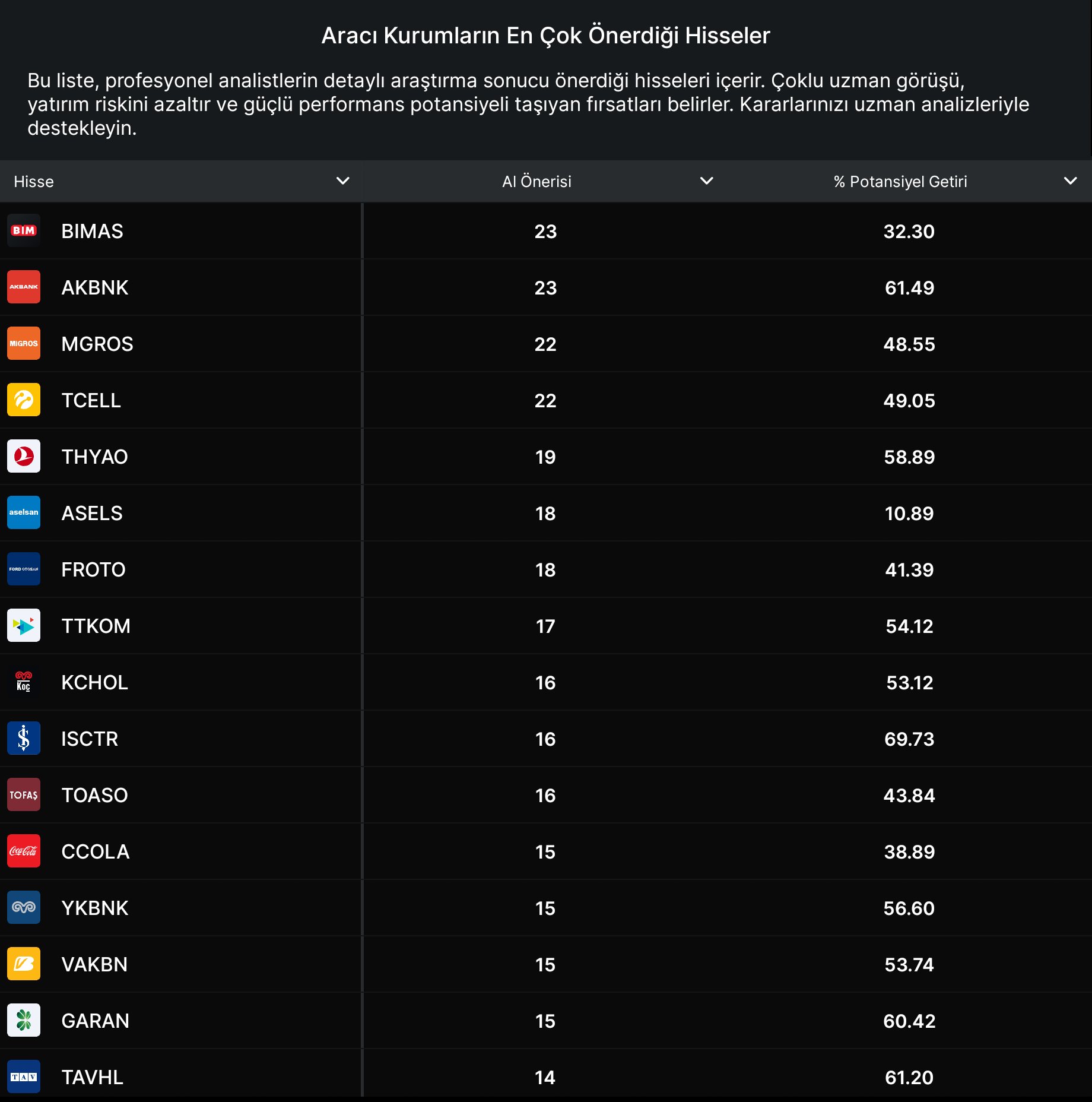
Task: Select the % Potansiyel Getiri header label
Action: tap(900, 182)
